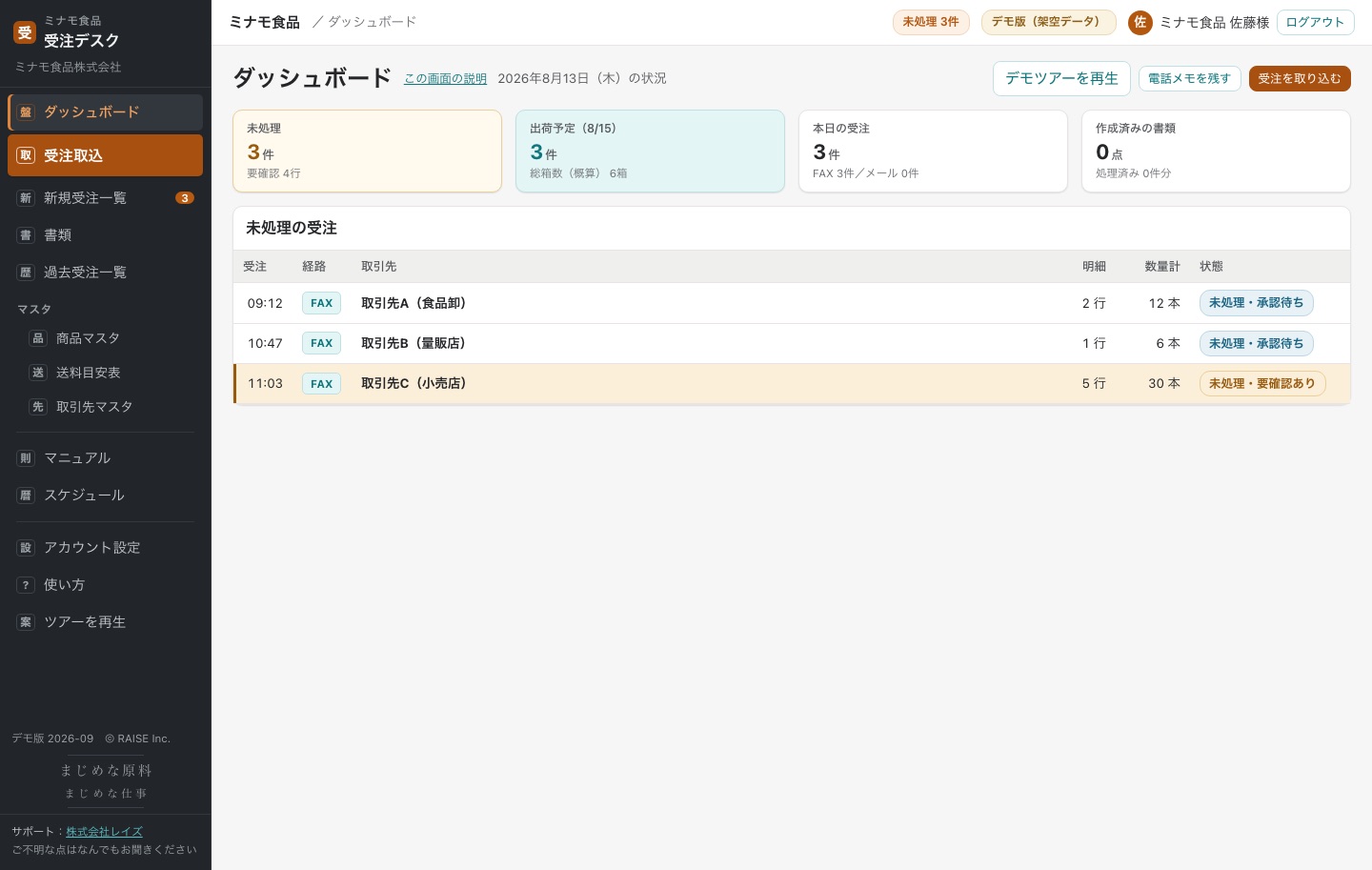Click 未処理・承認待ち status for 取引先B

(1257, 343)
